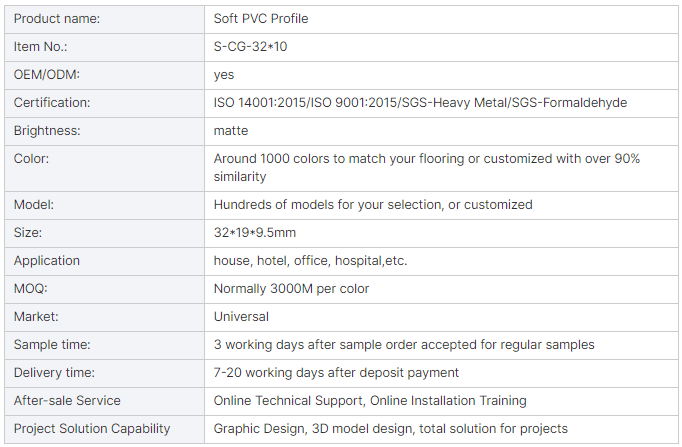This screenshot has height=447, width=682.
Task: Click the "Universal" market value
Action: [x=241, y=317]
